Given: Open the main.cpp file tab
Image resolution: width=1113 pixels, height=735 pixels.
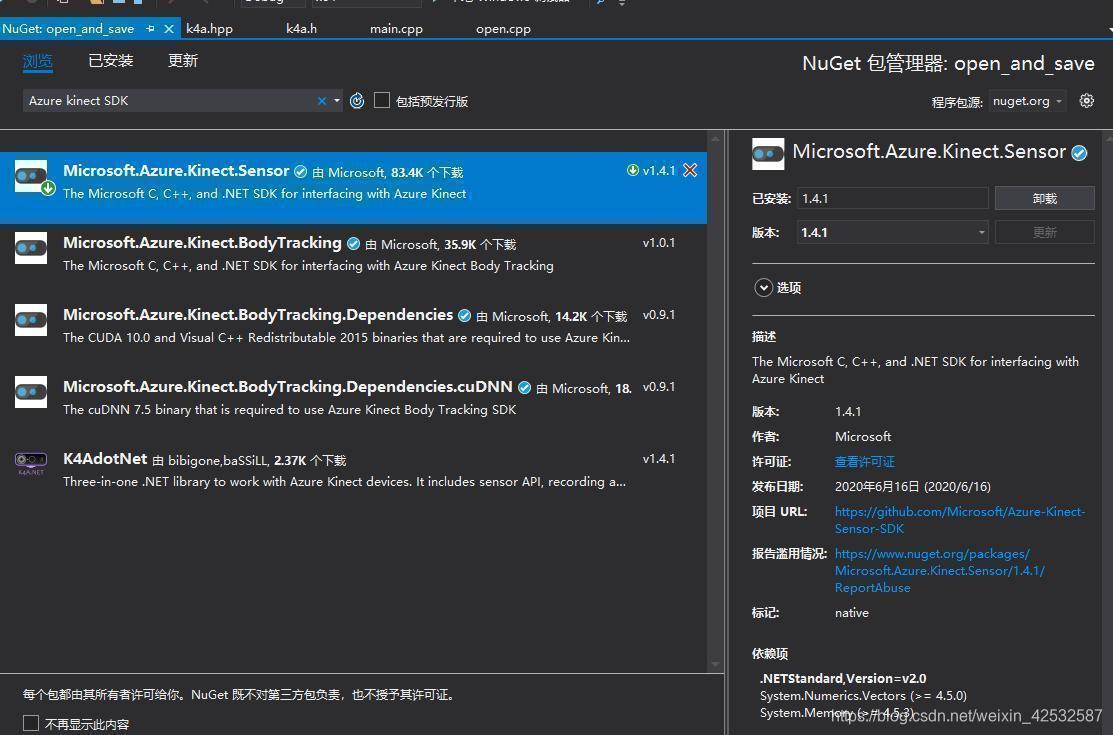Looking at the screenshot, I should point(396,28).
